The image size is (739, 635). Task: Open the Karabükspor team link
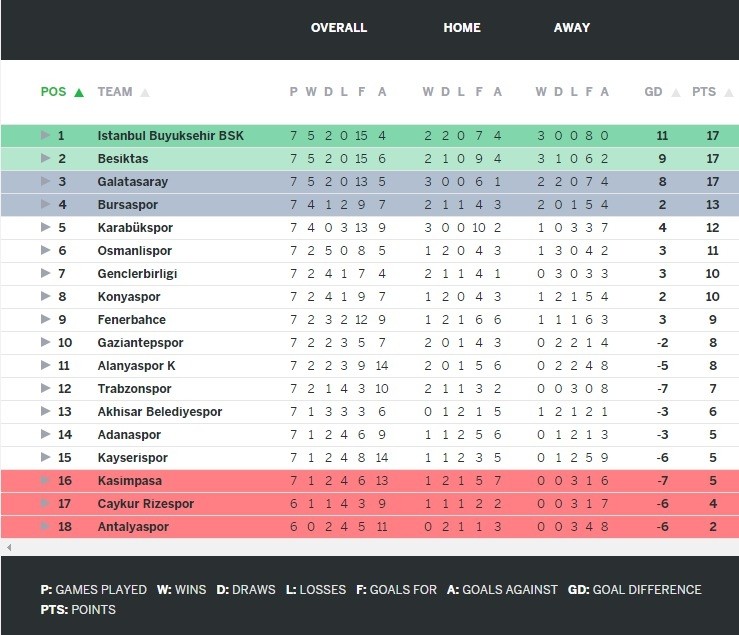click(135, 227)
